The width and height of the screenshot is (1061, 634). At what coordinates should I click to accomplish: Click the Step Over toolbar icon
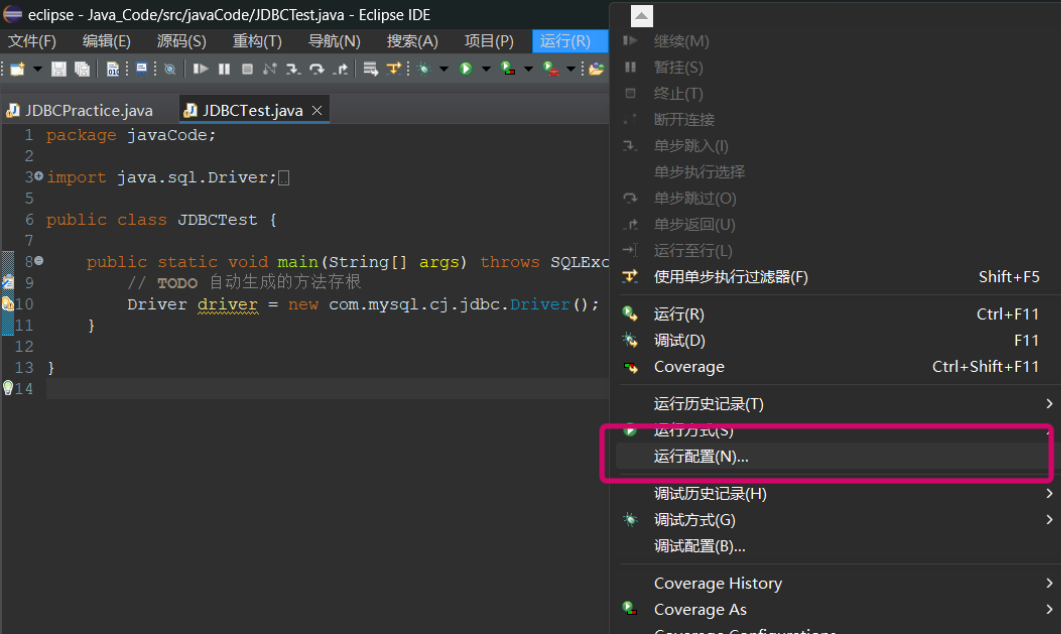[x=315, y=69]
